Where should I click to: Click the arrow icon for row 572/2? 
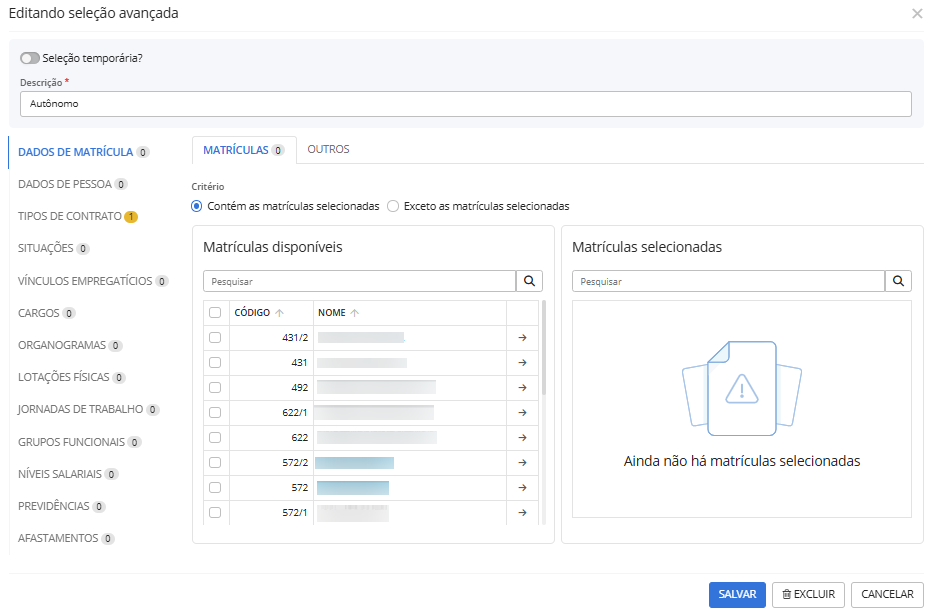click(x=523, y=462)
